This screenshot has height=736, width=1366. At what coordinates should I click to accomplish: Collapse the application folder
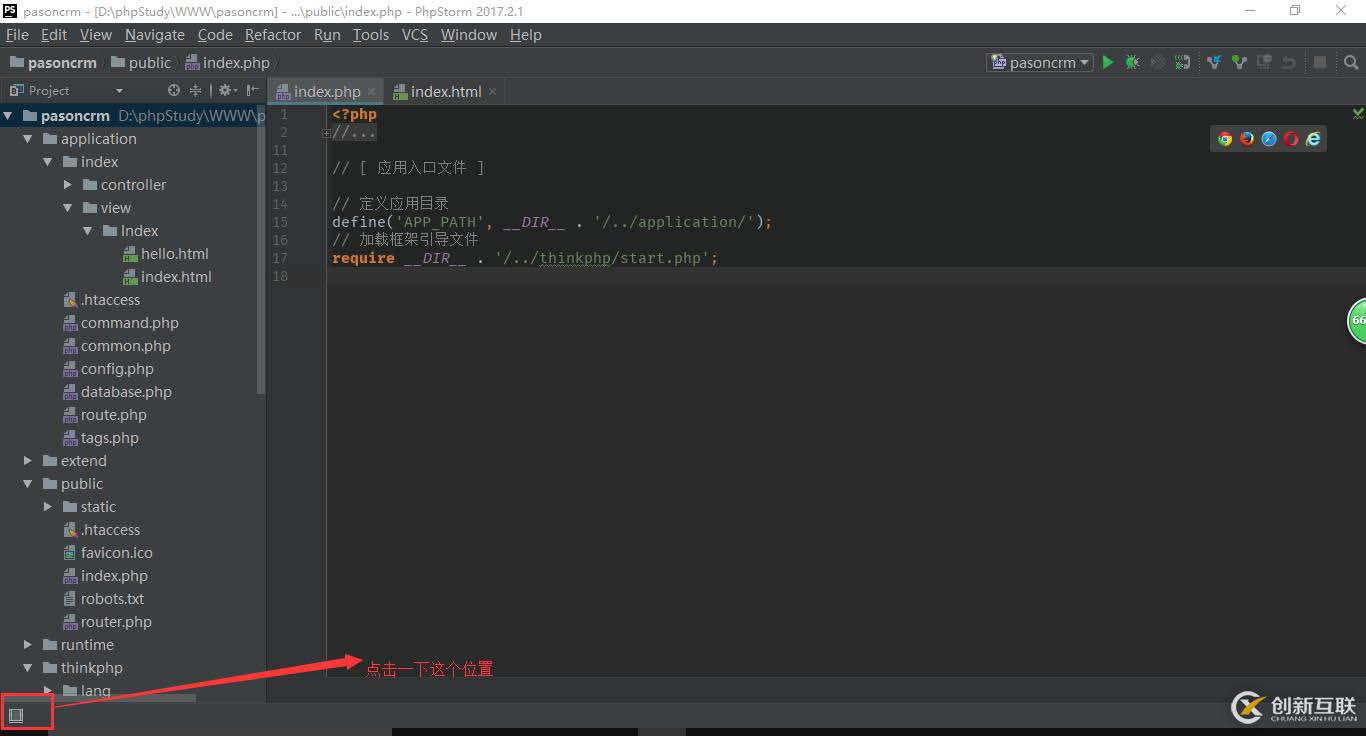click(28, 139)
